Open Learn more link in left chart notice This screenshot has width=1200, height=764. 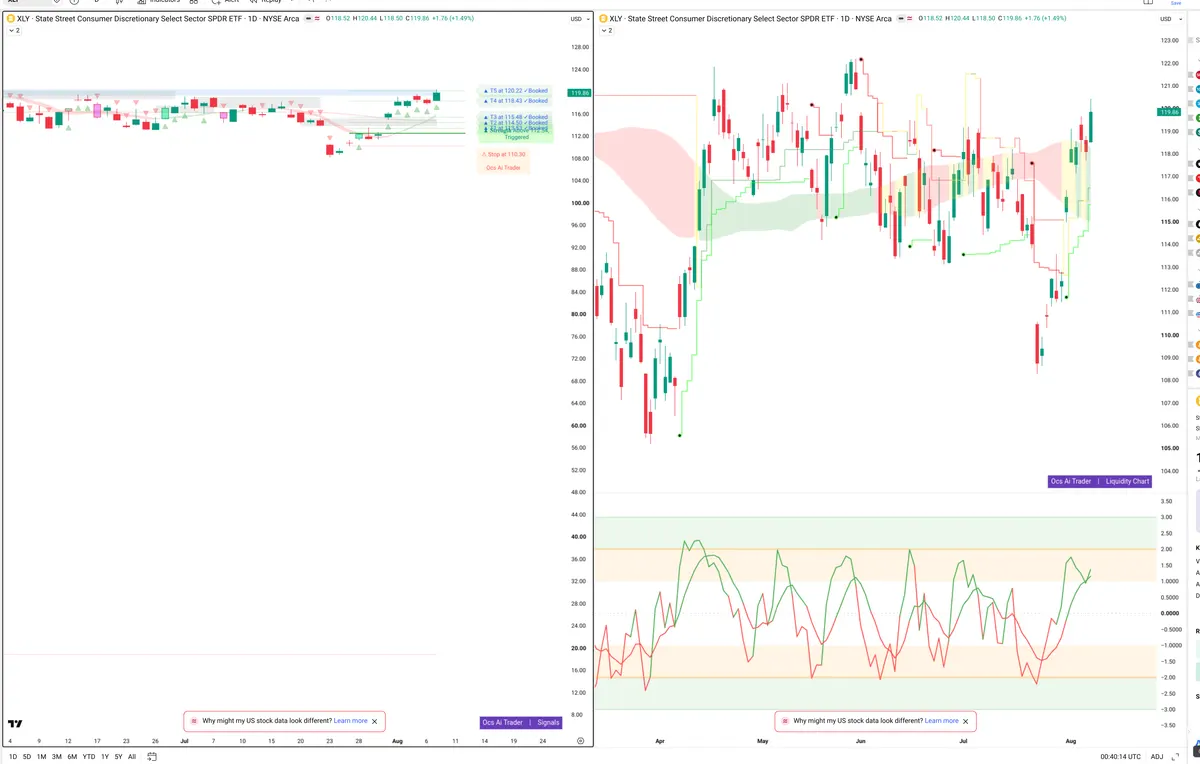pyautogui.click(x=351, y=721)
